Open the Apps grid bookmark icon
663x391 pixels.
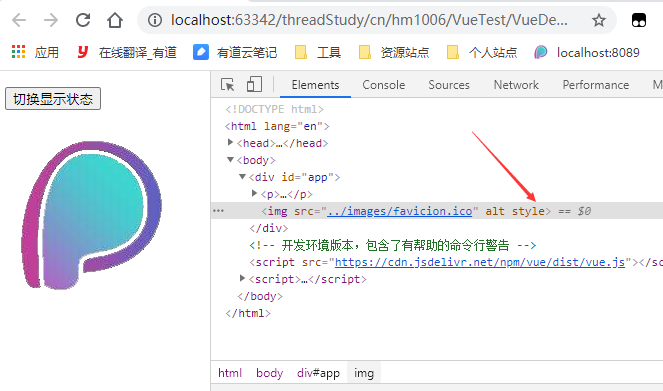tap(18, 52)
